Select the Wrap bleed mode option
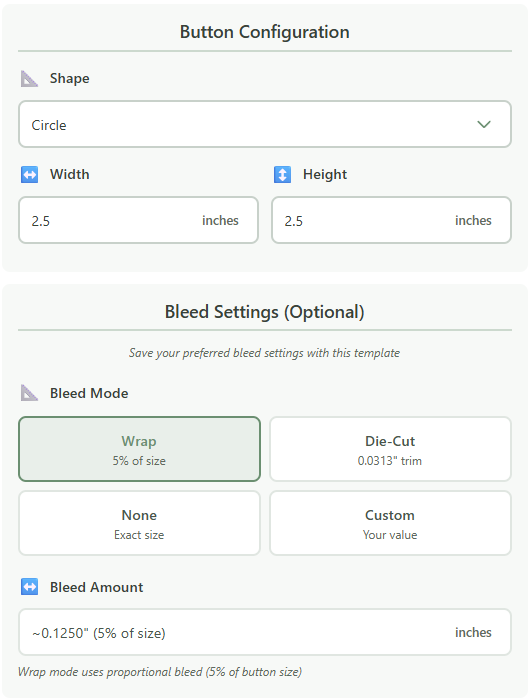This screenshot has width=529, height=699. [139, 449]
